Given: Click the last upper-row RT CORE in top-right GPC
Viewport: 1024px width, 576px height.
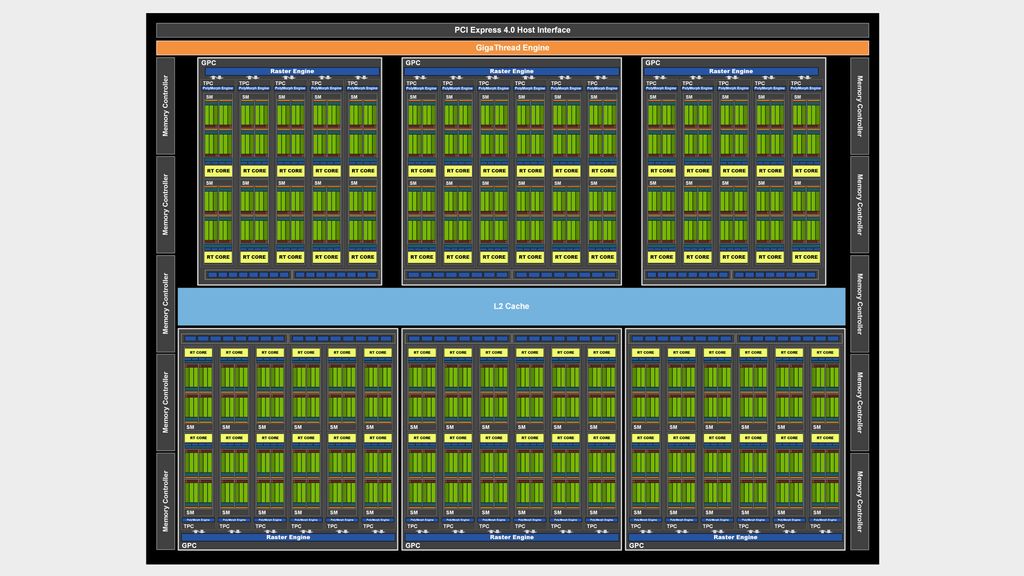Looking at the screenshot, I should 806,171.
